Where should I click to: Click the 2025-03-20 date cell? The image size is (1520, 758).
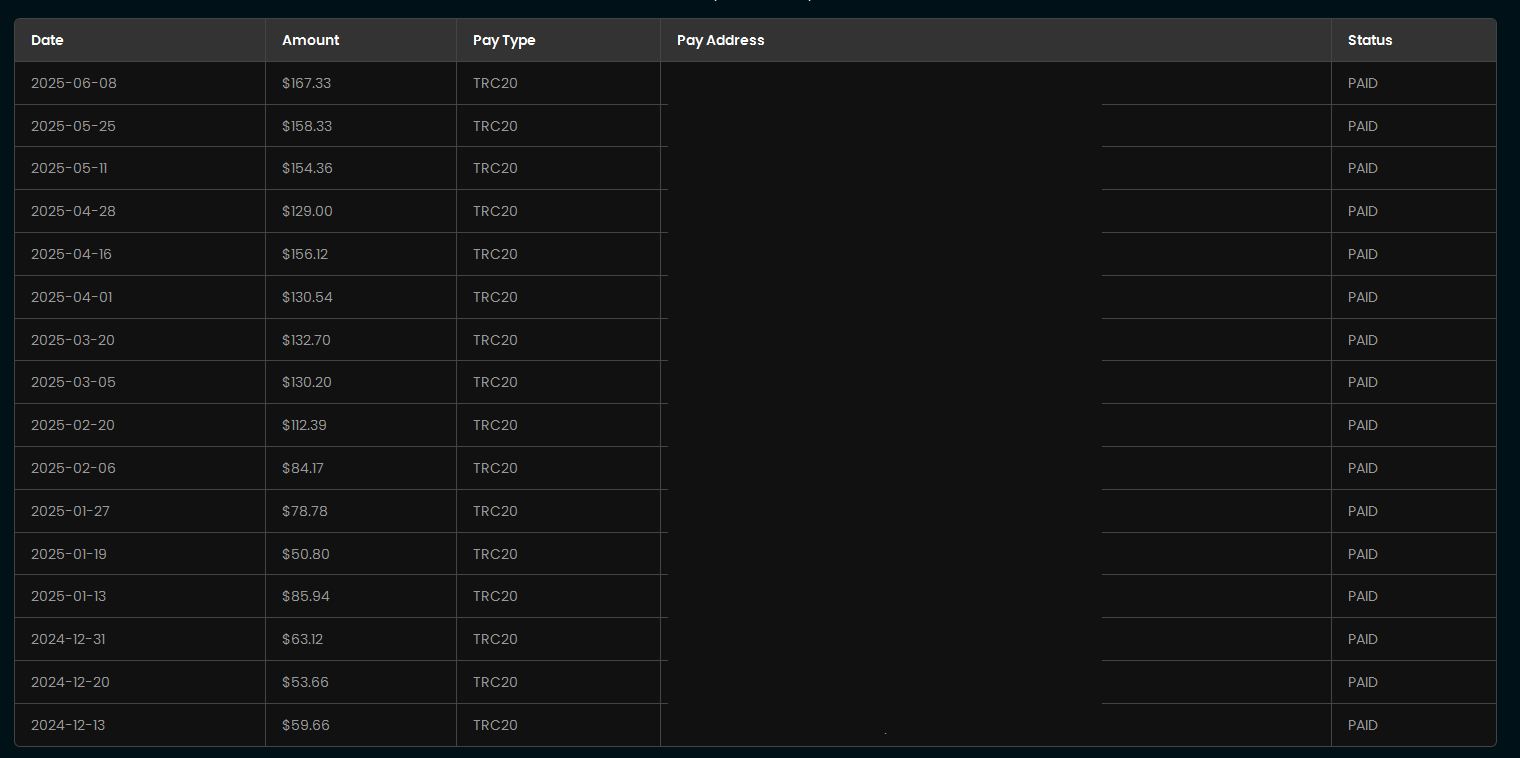pyautogui.click(x=73, y=340)
